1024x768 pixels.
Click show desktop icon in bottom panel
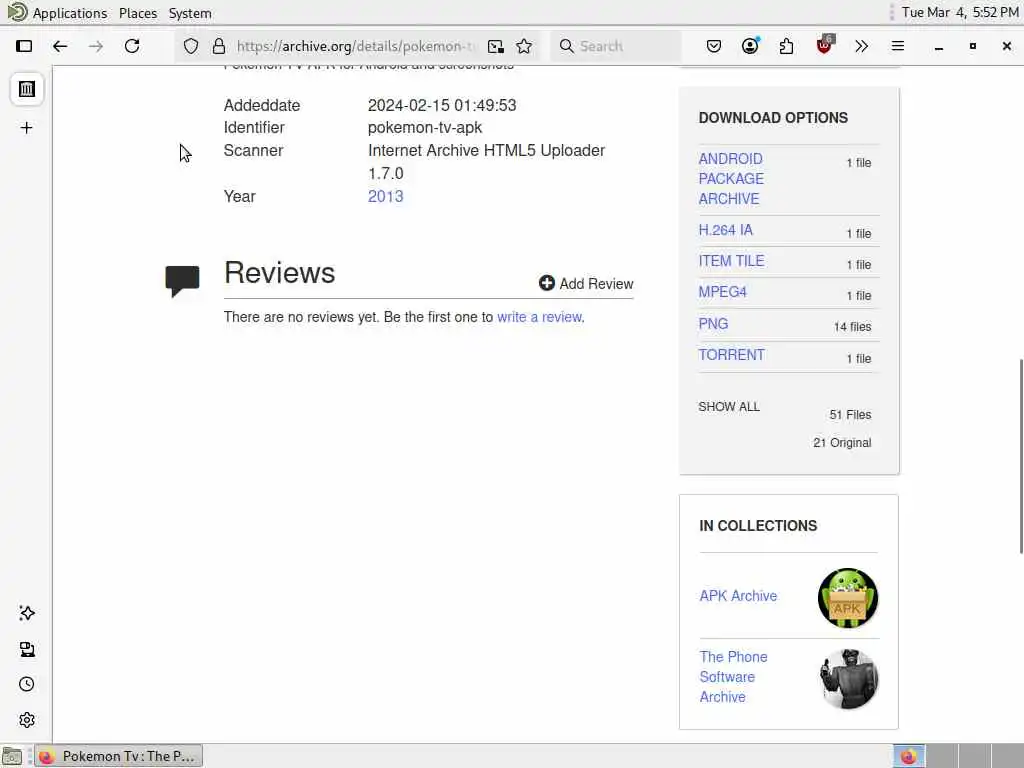pos(12,756)
